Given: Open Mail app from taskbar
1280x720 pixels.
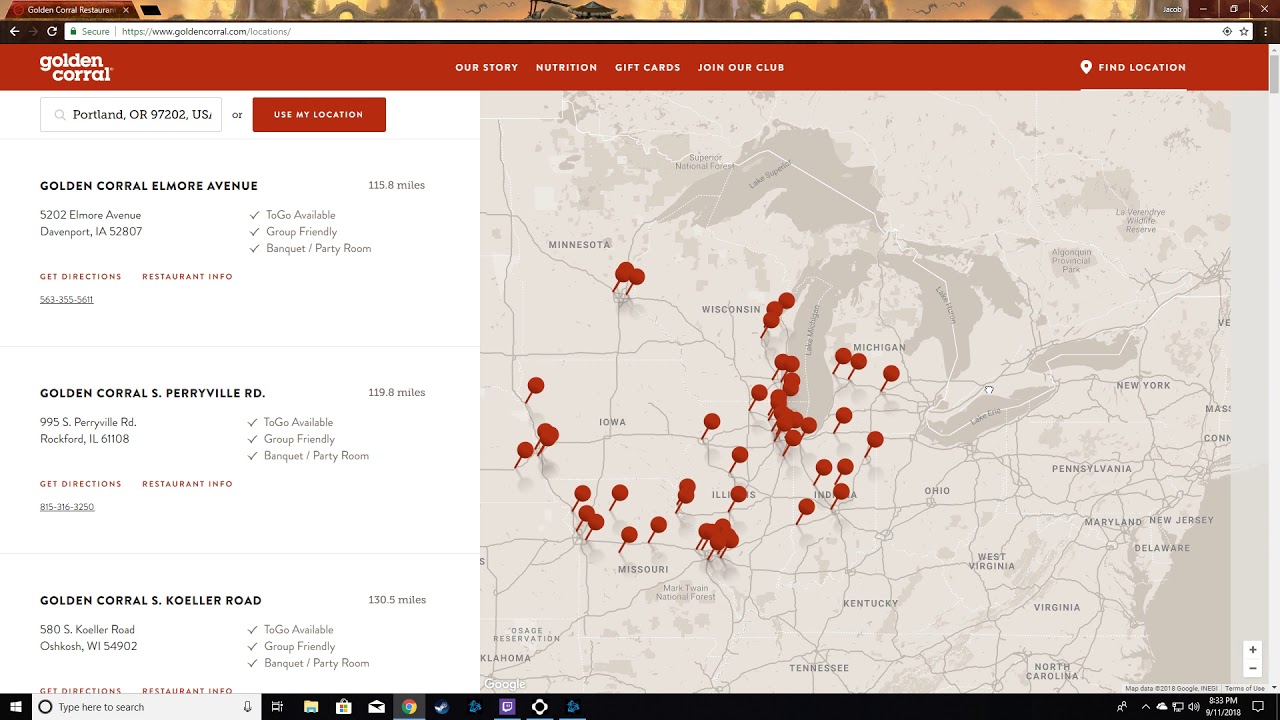Looking at the screenshot, I should click(x=377, y=707).
